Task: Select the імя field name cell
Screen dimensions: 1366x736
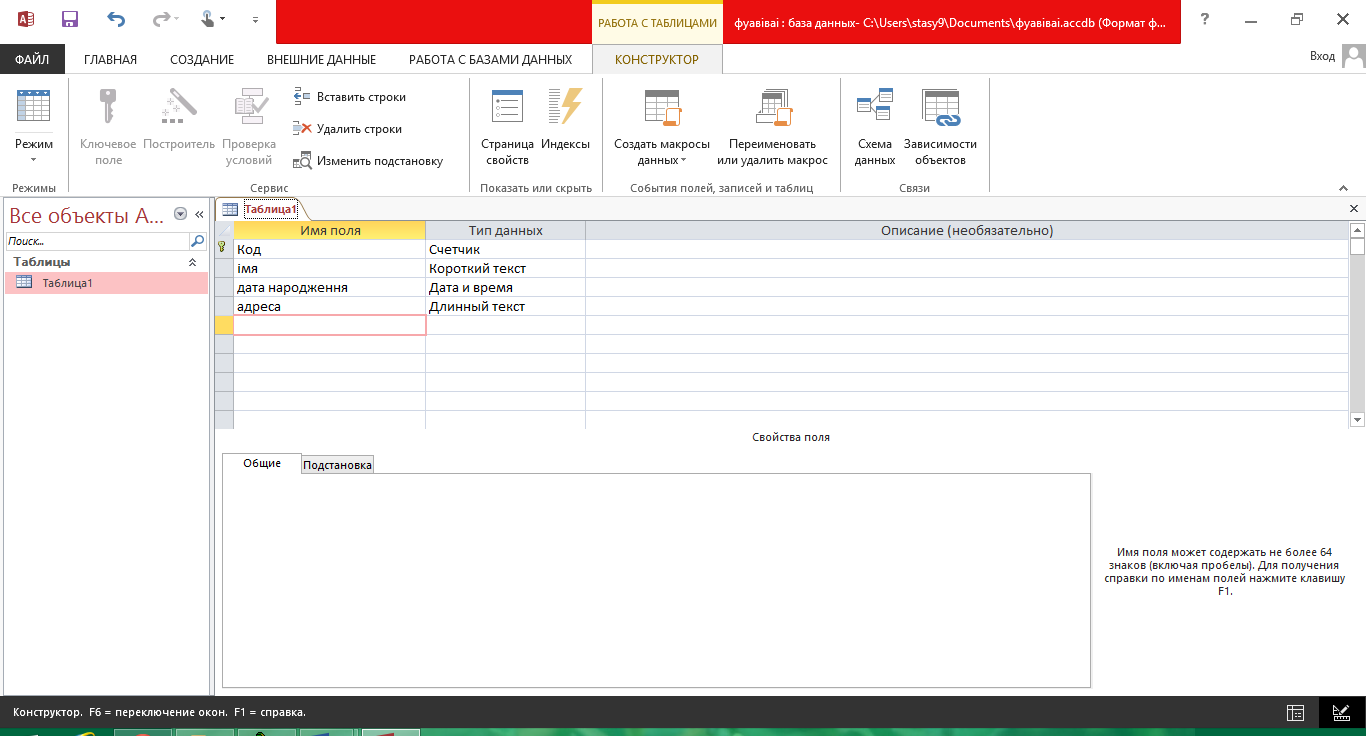Action: click(330, 269)
